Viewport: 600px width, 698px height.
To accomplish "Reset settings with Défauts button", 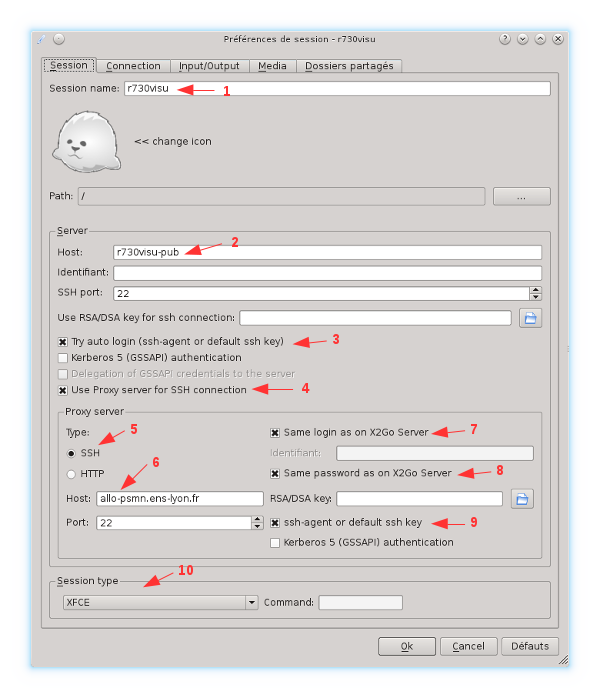I will [x=530, y=646].
